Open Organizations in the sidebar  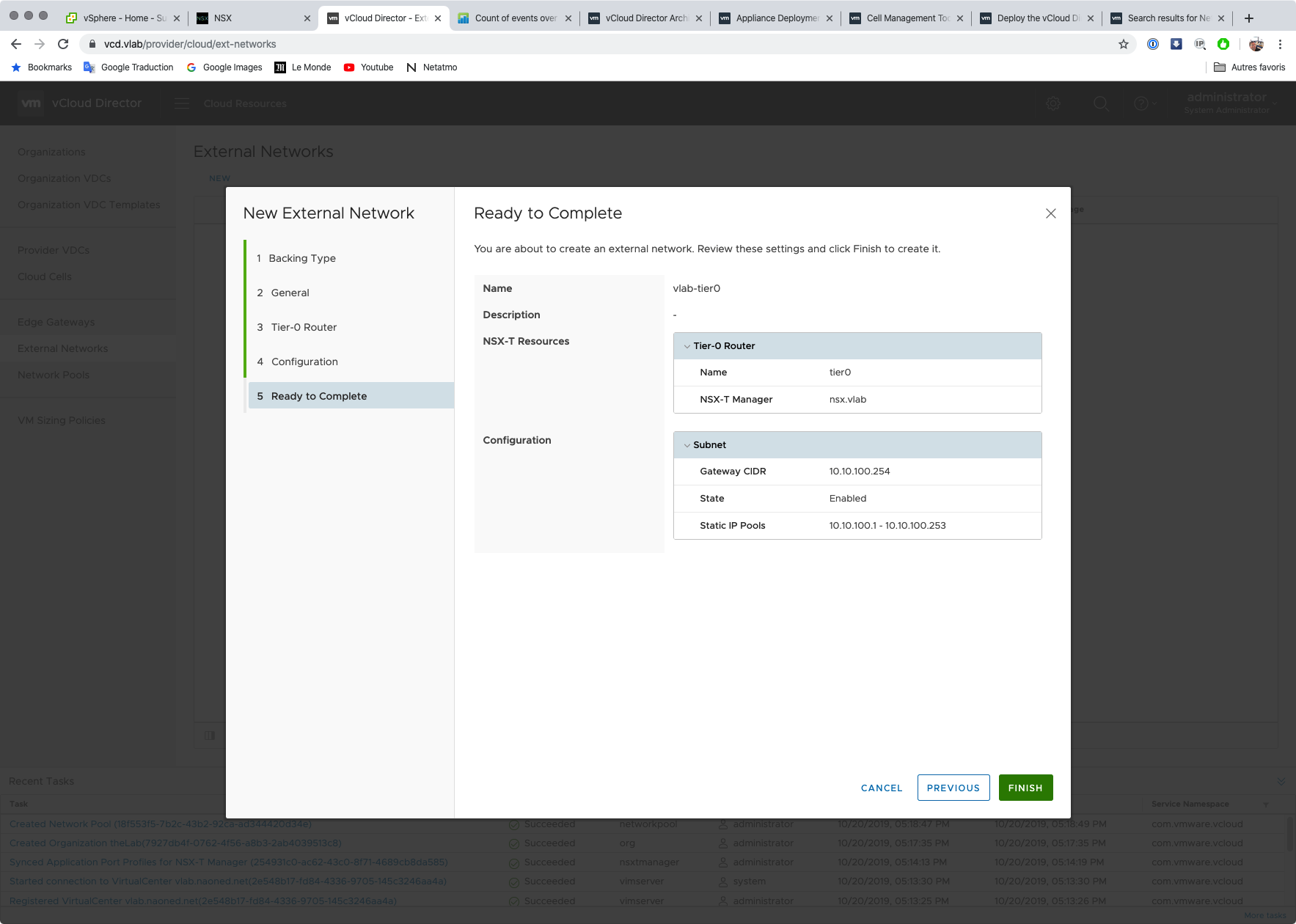pos(51,152)
